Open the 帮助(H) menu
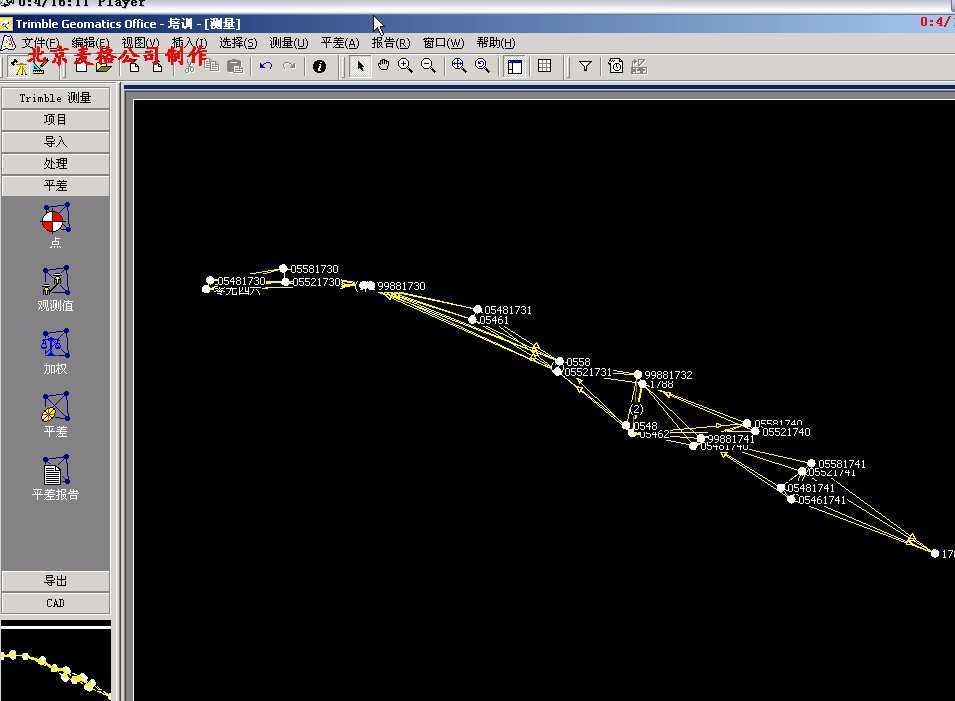This screenshot has height=701, width=955. (495, 43)
